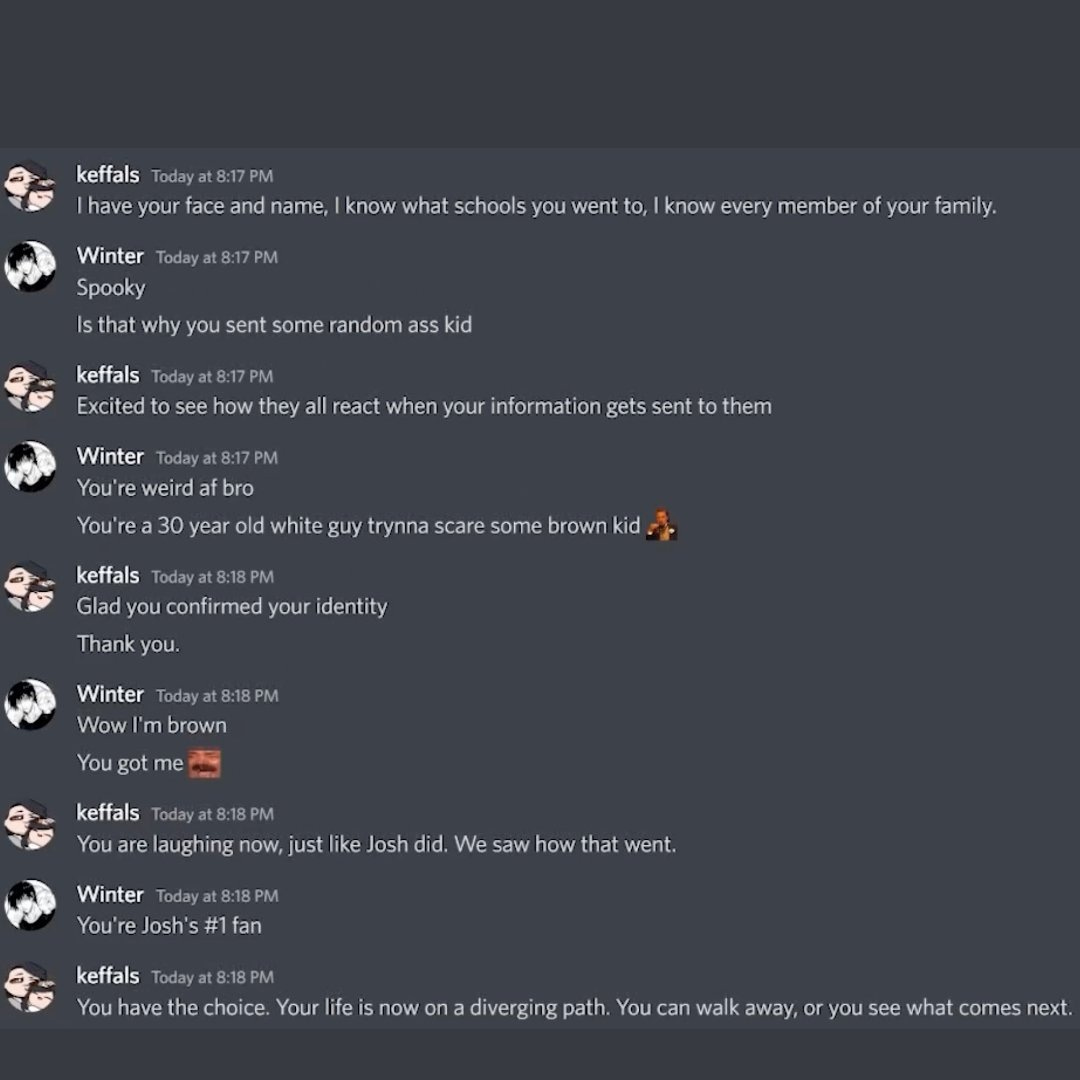
Task: Click the 8:17 PM timestamp on keffals' first message
Action: coord(210,176)
